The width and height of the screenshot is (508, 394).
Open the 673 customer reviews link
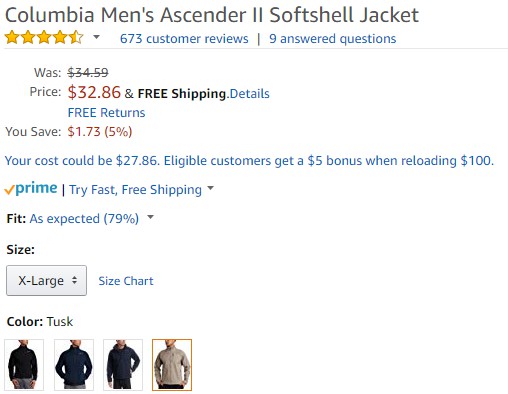(x=184, y=39)
